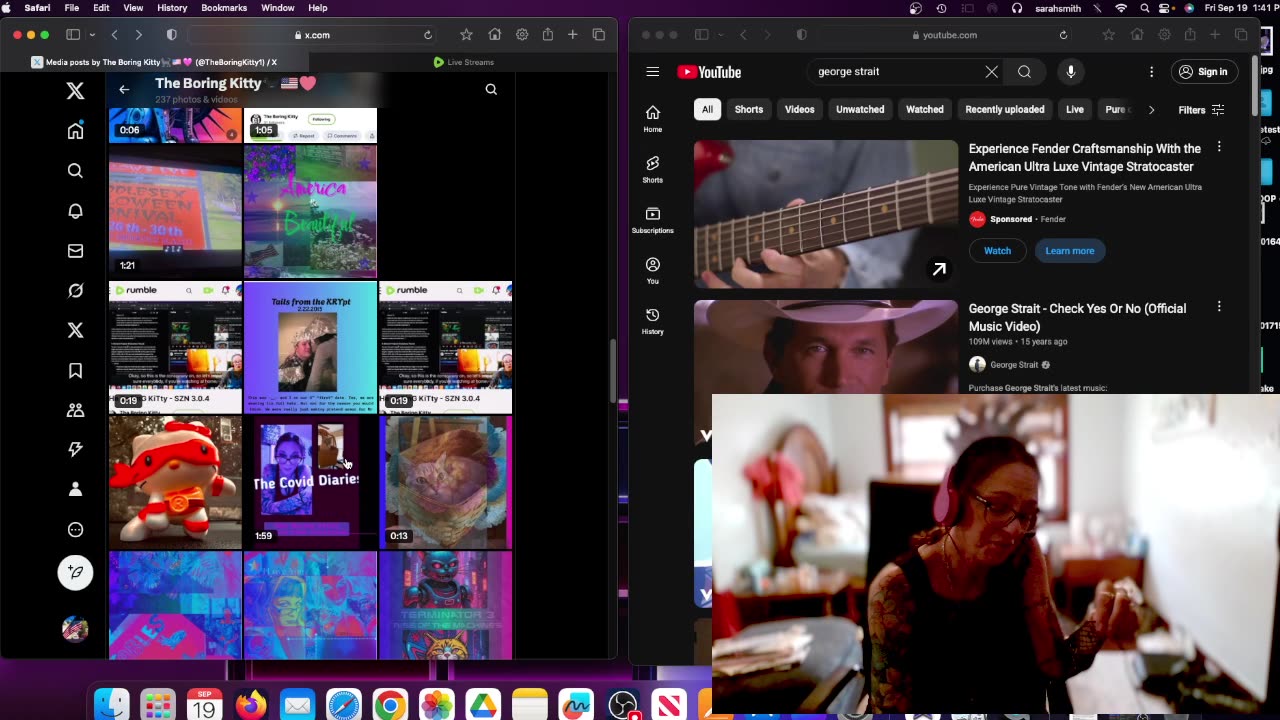Open the red-masked Hello Kitty image thumbnail
Screen dimensions: 1280x720
175,483
